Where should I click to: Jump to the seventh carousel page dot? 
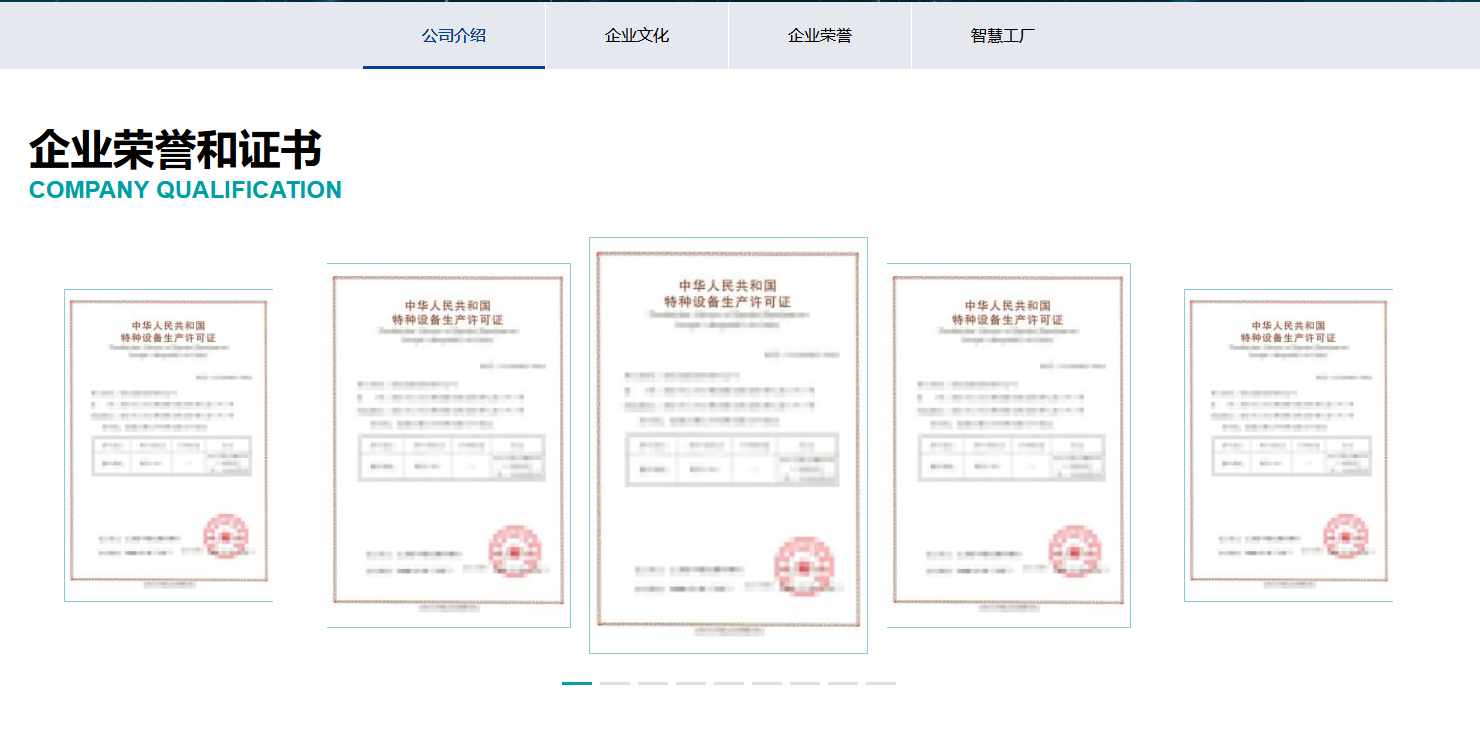805,683
